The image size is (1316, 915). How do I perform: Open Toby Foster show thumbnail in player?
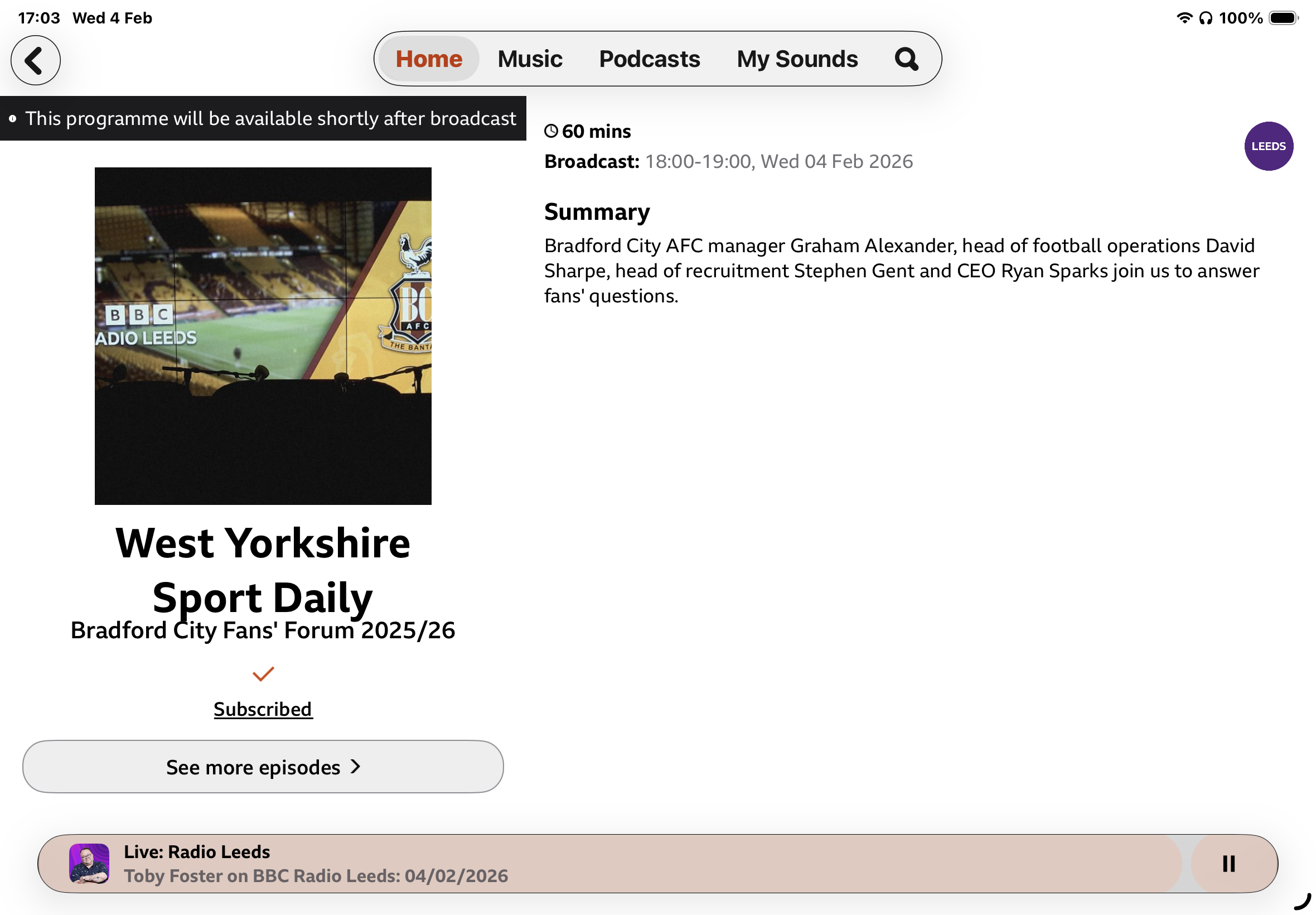(89, 864)
